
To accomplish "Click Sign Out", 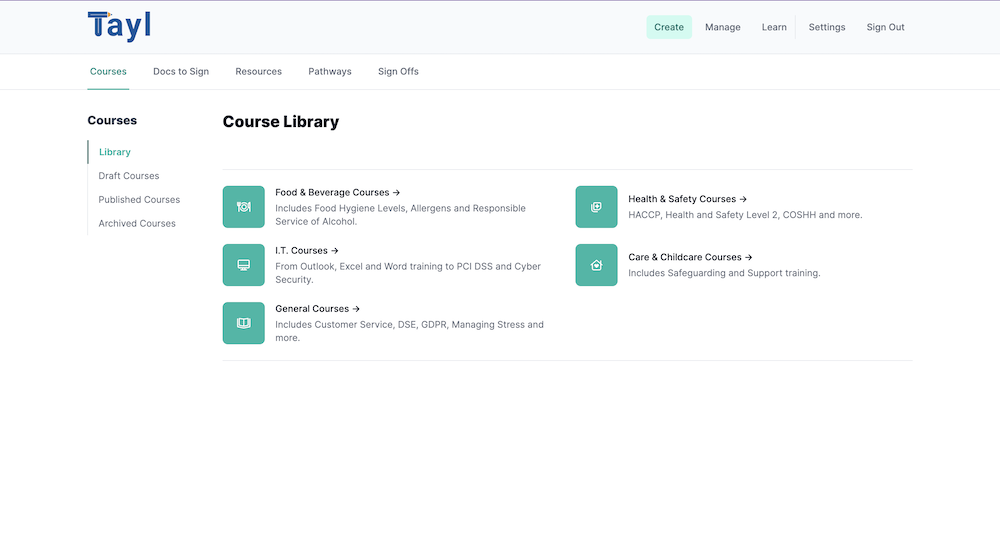I will (885, 27).
